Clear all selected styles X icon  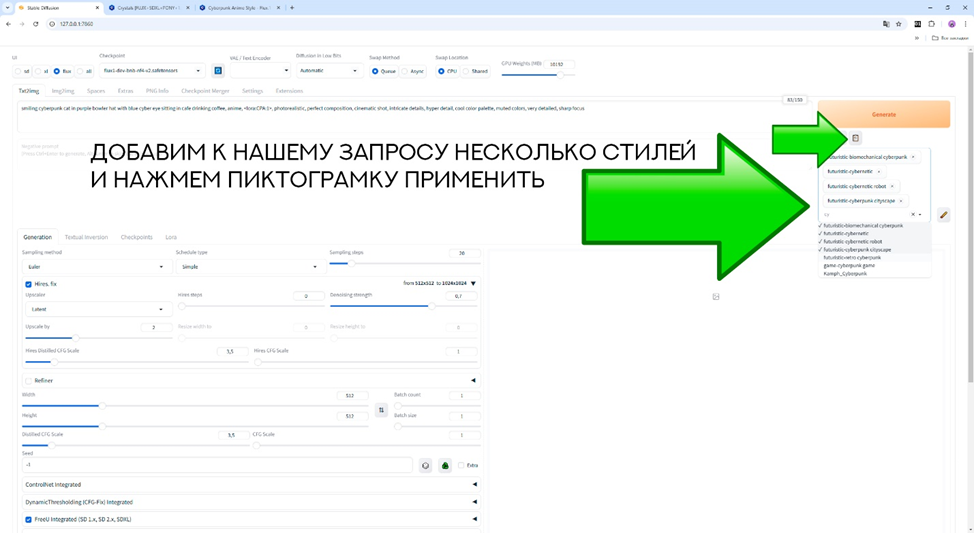click(x=913, y=214)
